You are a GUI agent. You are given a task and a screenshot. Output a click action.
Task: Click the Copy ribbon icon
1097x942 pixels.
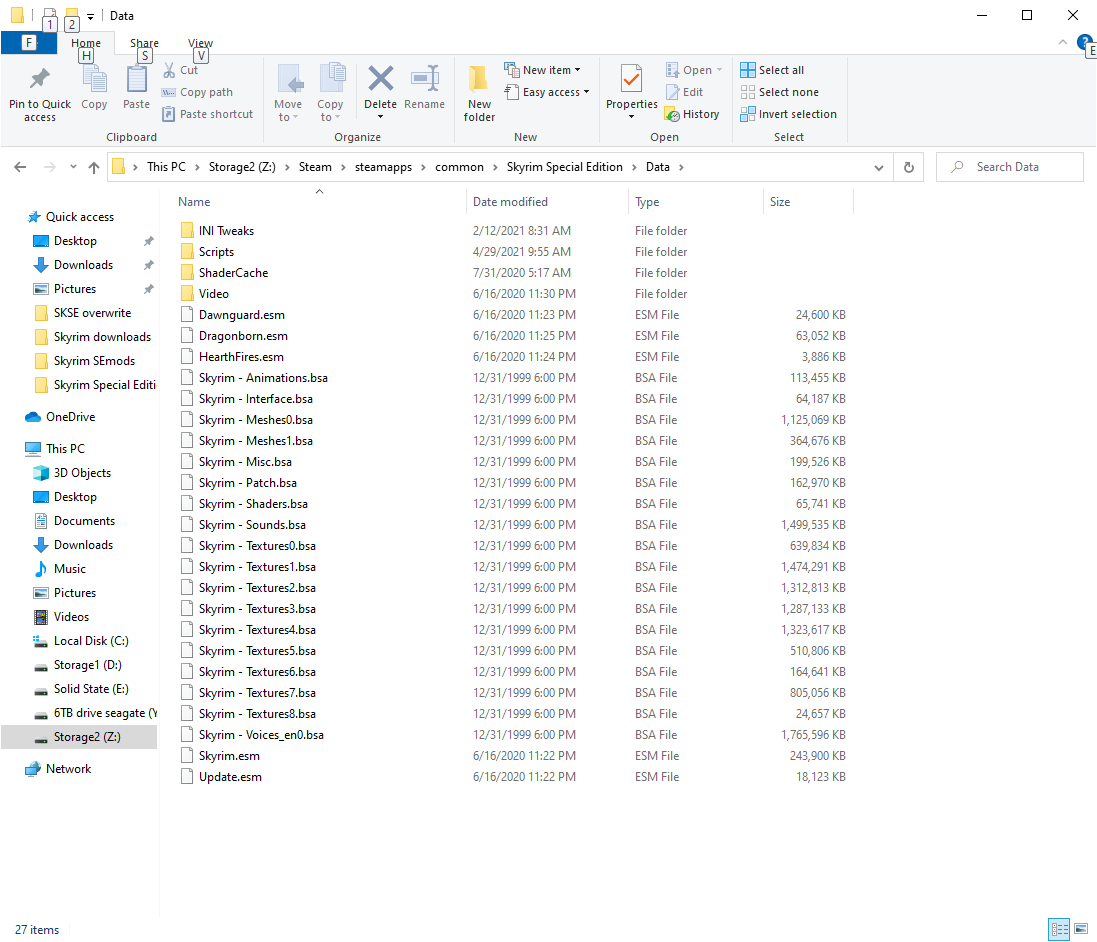94,80
